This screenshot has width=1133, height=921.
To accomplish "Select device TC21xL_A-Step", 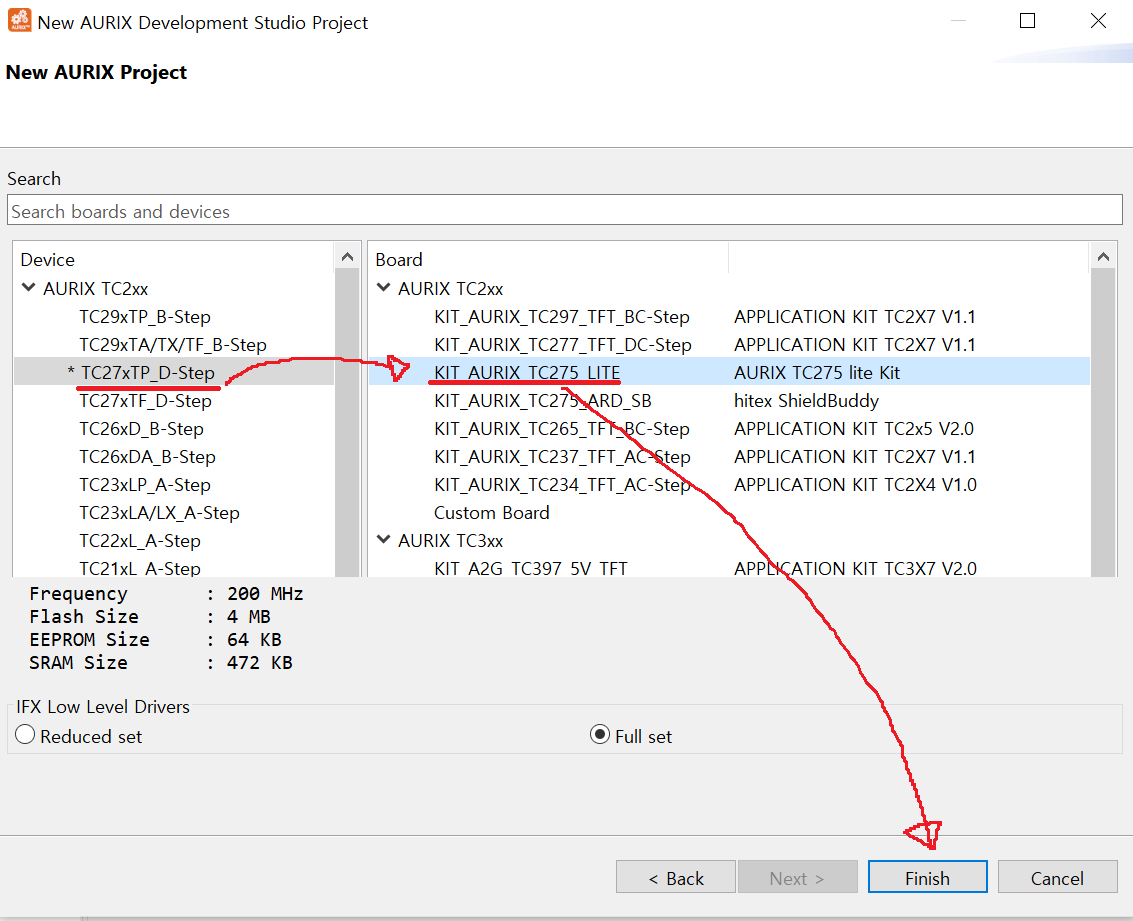I will [x=139, y=568].
